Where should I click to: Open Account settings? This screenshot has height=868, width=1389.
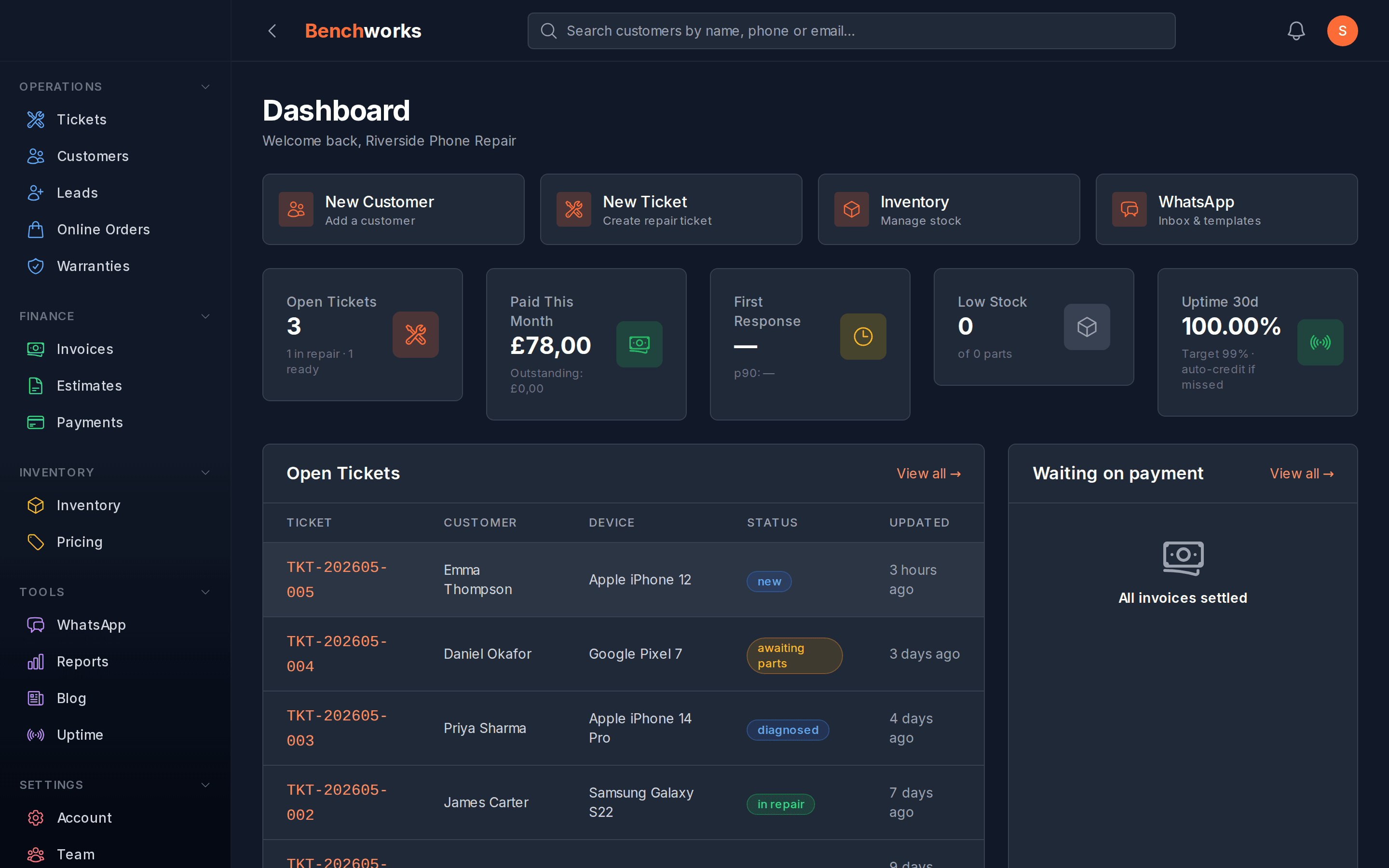(115, 817)
